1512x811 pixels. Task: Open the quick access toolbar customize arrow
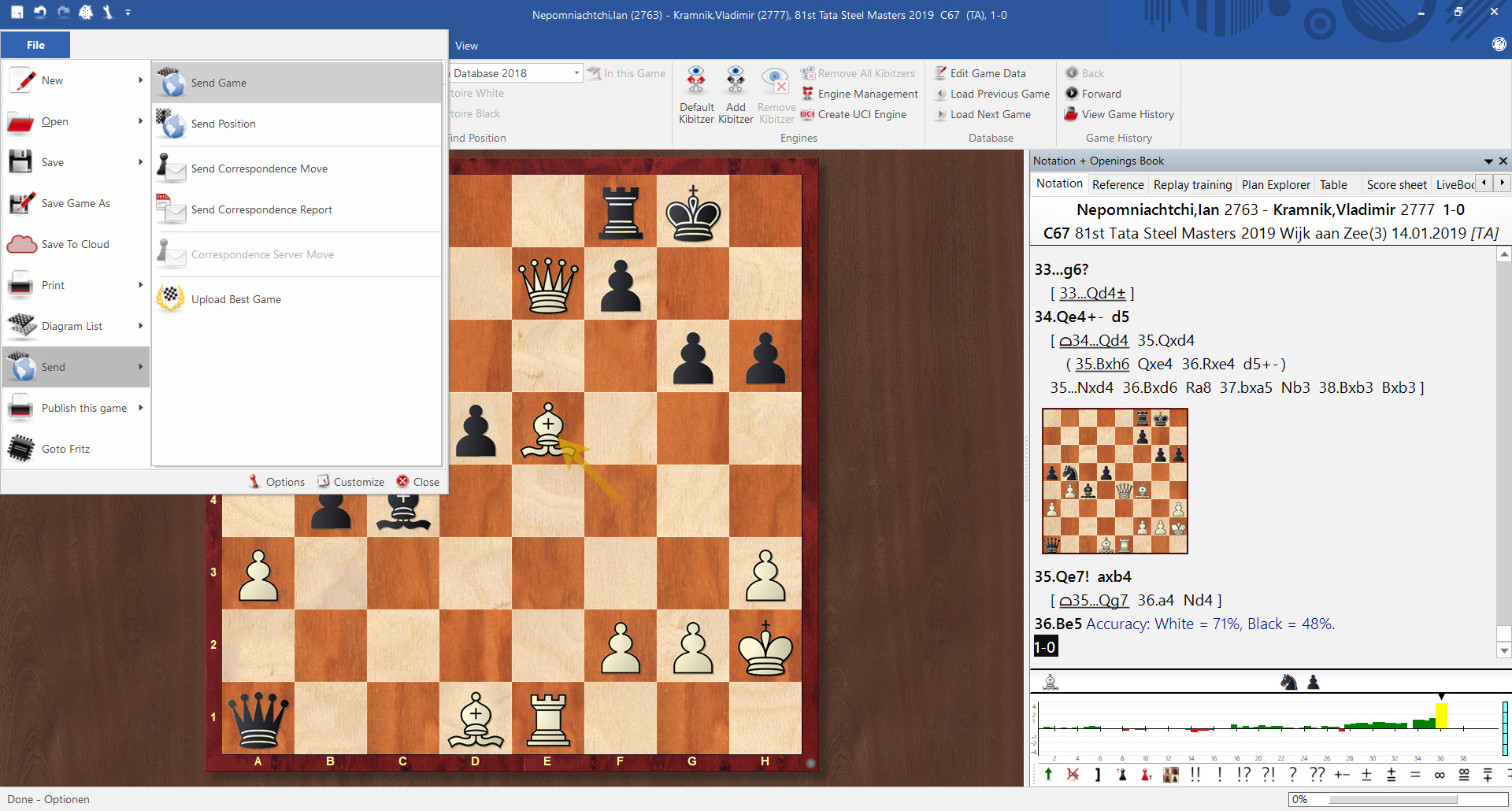pyautogui.click(x=128, y=13)
